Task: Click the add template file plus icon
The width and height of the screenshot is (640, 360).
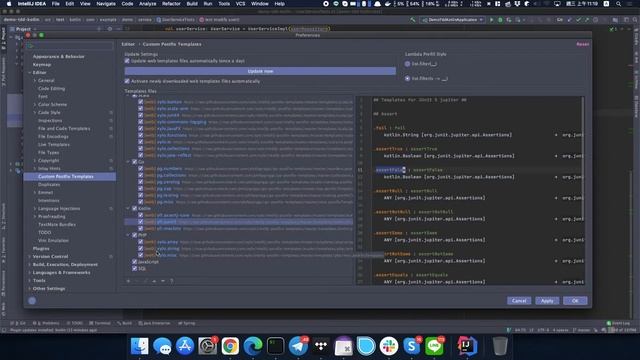Action: [128, 281]
